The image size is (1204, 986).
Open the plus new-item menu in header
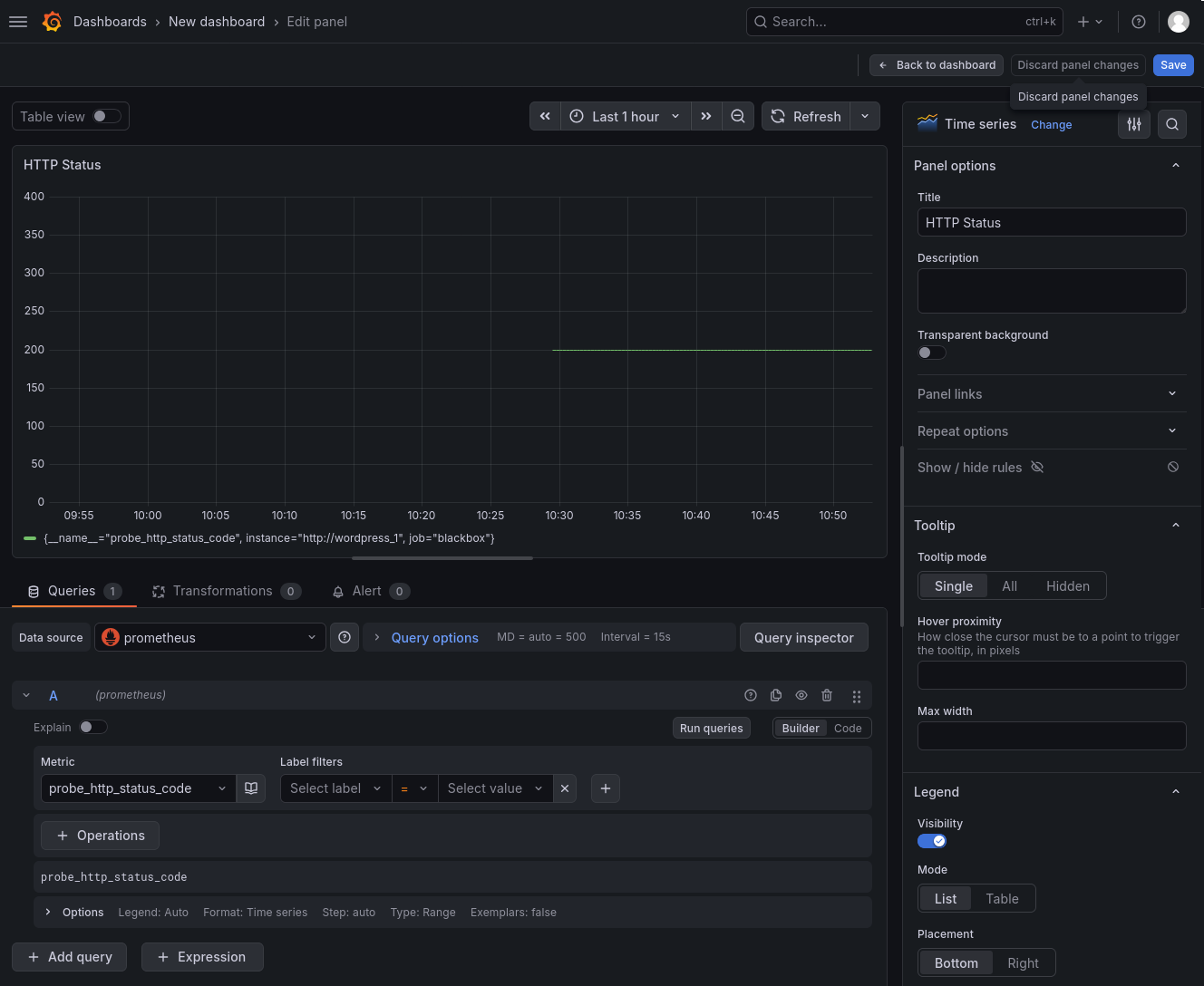pos(1090,22)
